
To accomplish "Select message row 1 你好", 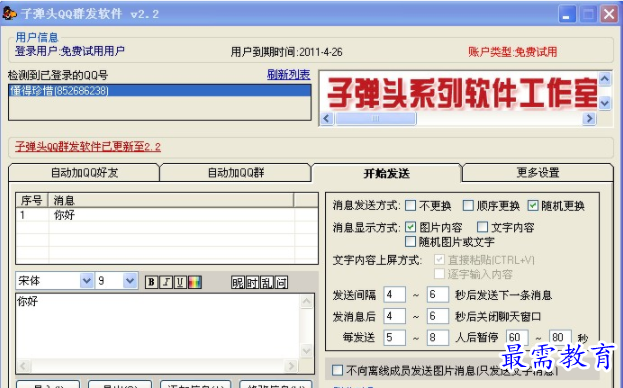I will tap(167, 215).
